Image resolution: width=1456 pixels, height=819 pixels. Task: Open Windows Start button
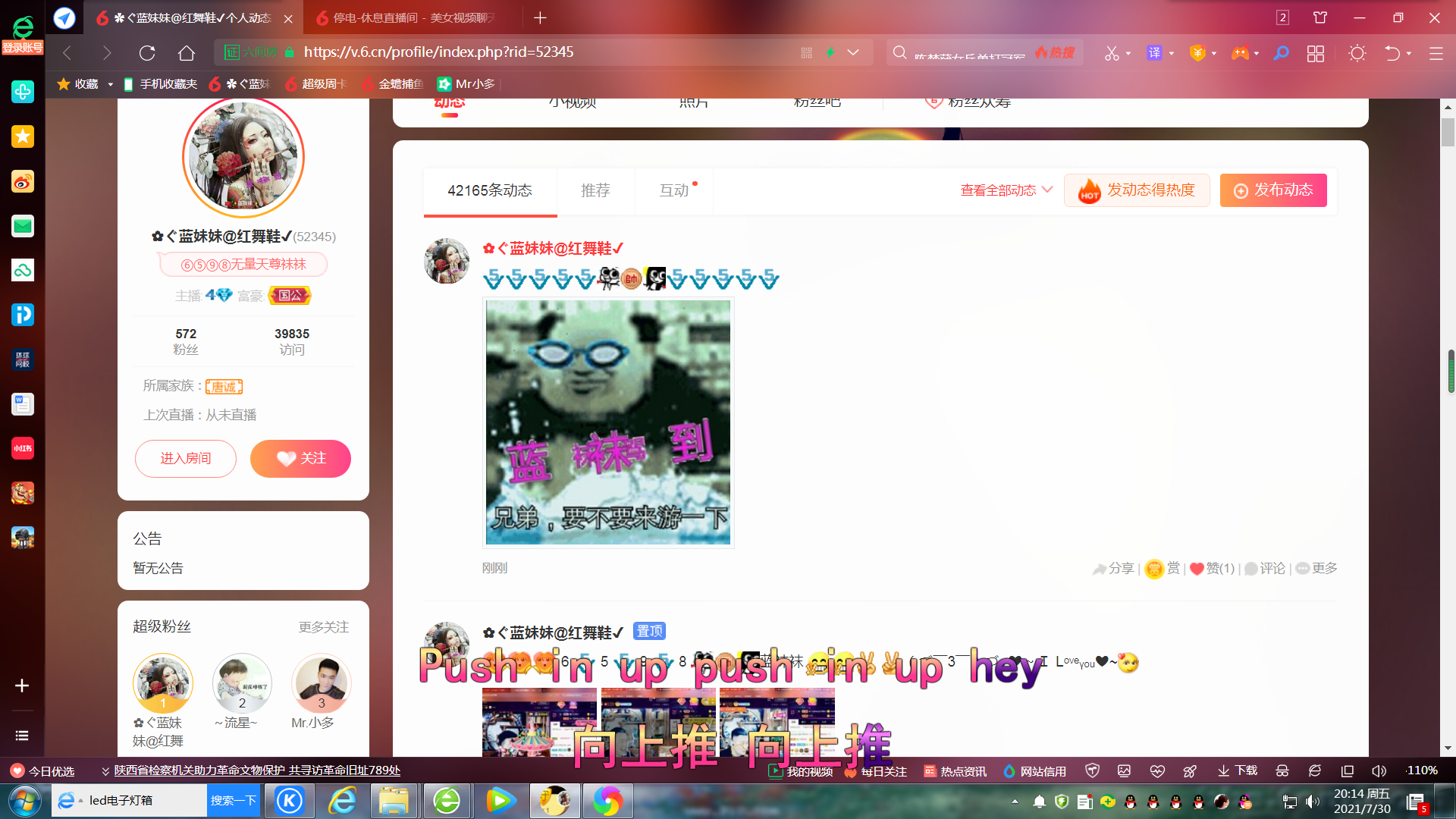pos(25,801)
